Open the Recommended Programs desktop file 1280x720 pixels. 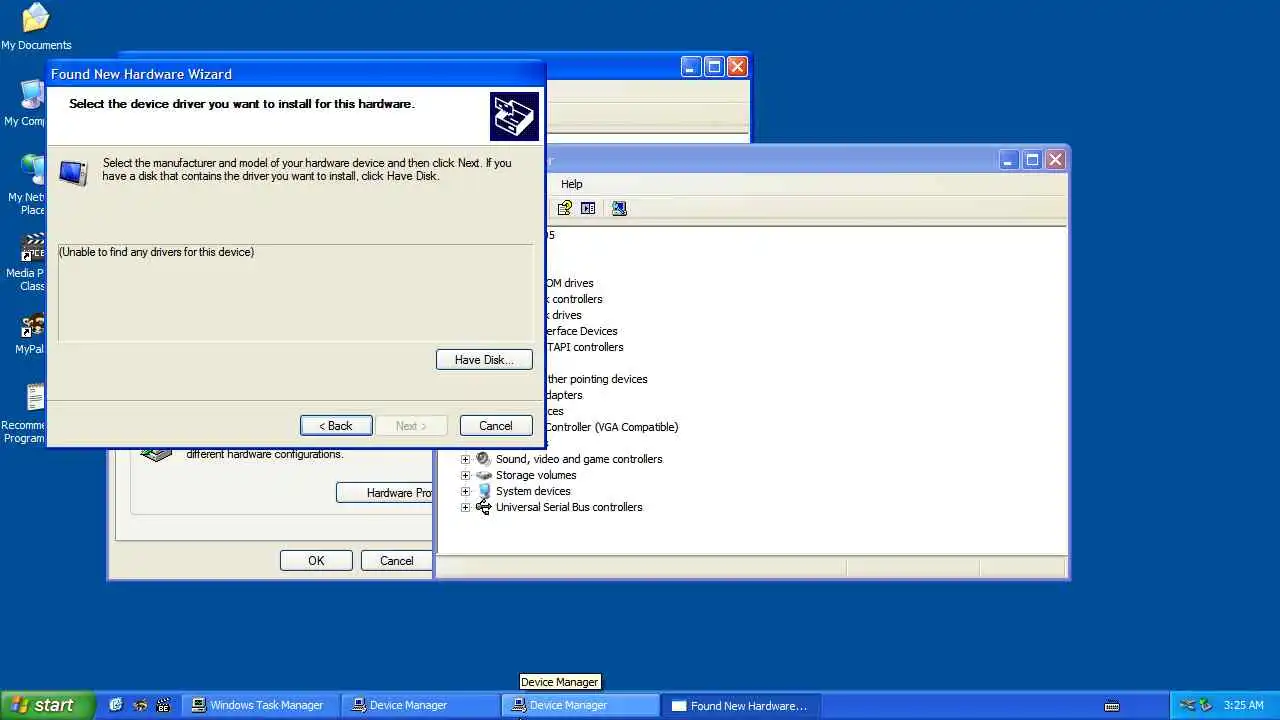pyautogui.click(x=24, y=414)
